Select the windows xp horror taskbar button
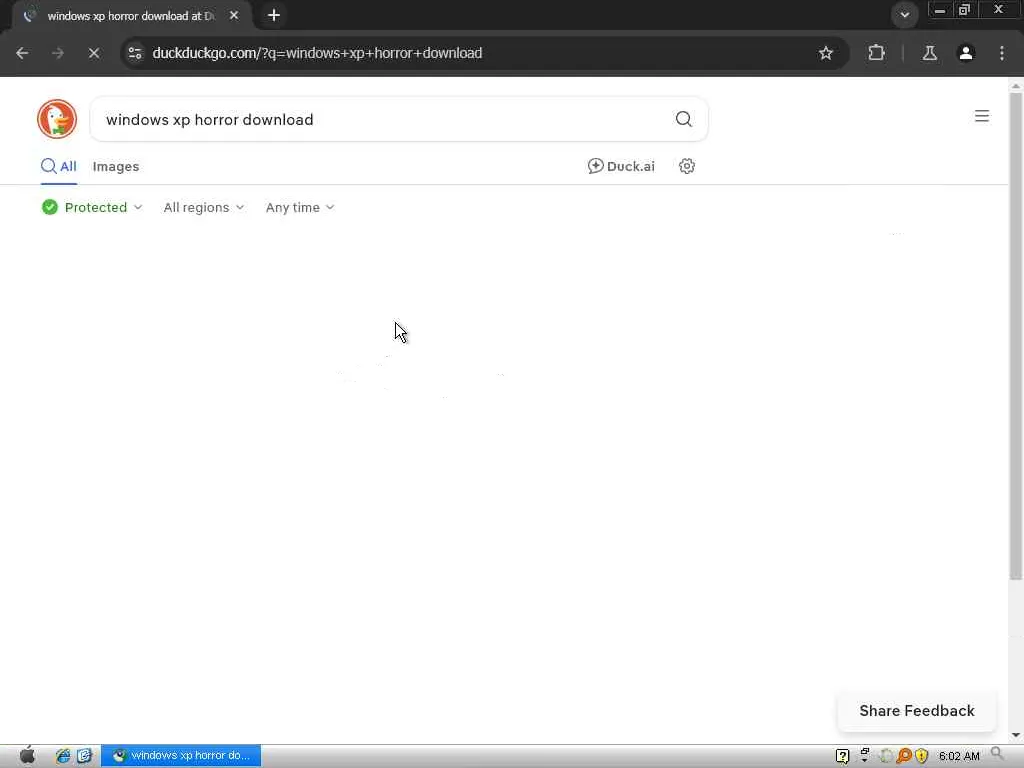Viewport: 1024px width, 768px height. [x=181, y=756]
